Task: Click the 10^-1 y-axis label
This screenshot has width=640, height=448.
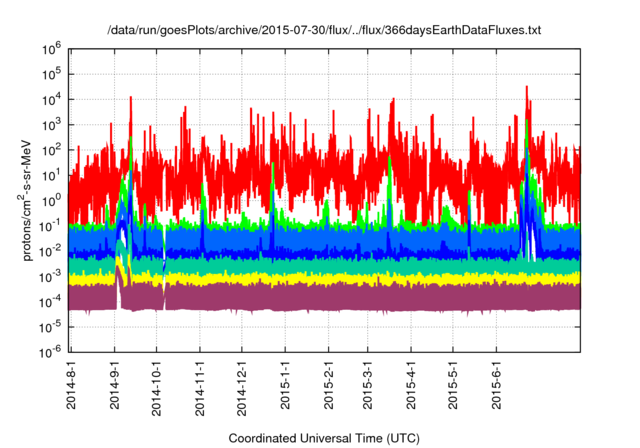Action: click(51, 226)
